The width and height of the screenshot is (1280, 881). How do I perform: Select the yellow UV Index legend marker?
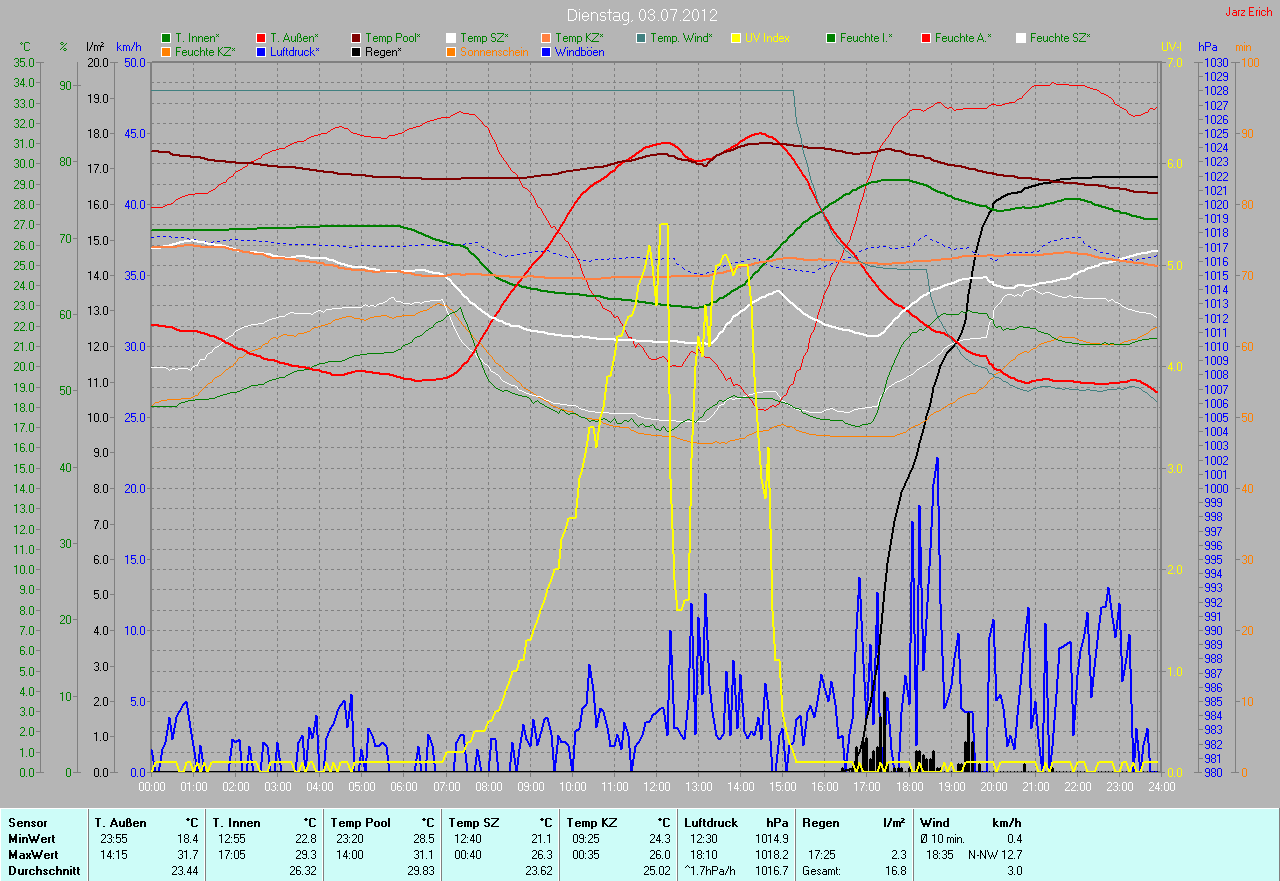737,38
